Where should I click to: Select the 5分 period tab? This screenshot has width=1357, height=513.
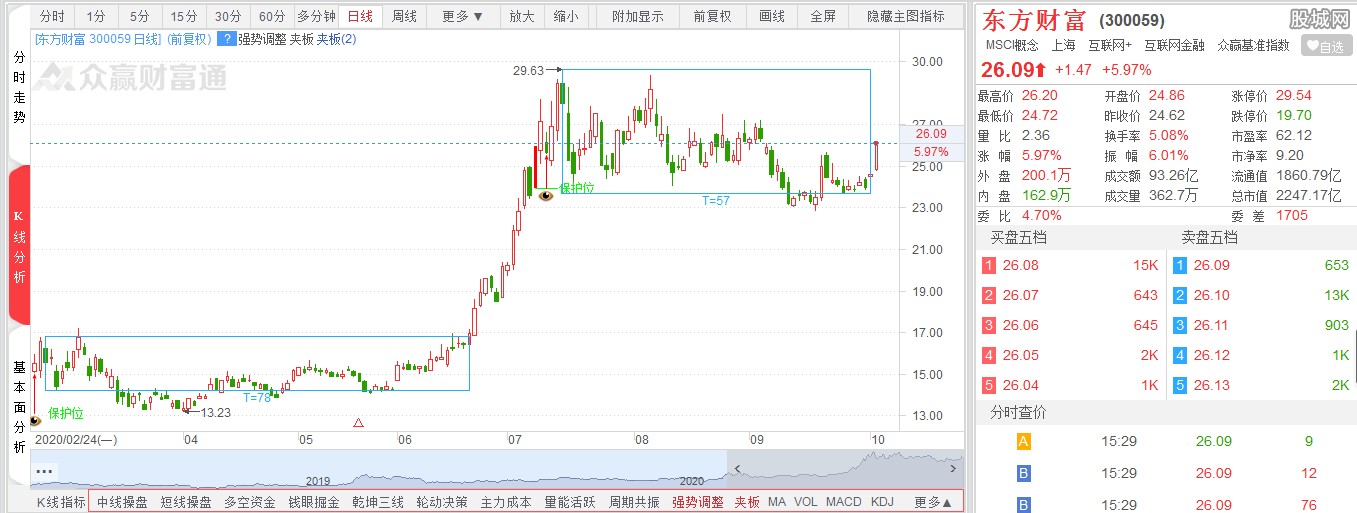tap(140, 16)
